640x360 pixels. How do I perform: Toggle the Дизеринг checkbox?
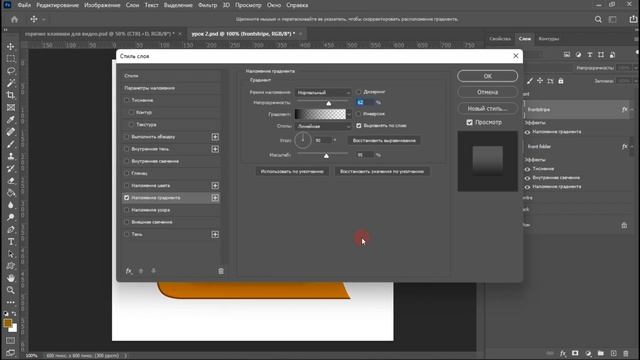coord(358,92)
